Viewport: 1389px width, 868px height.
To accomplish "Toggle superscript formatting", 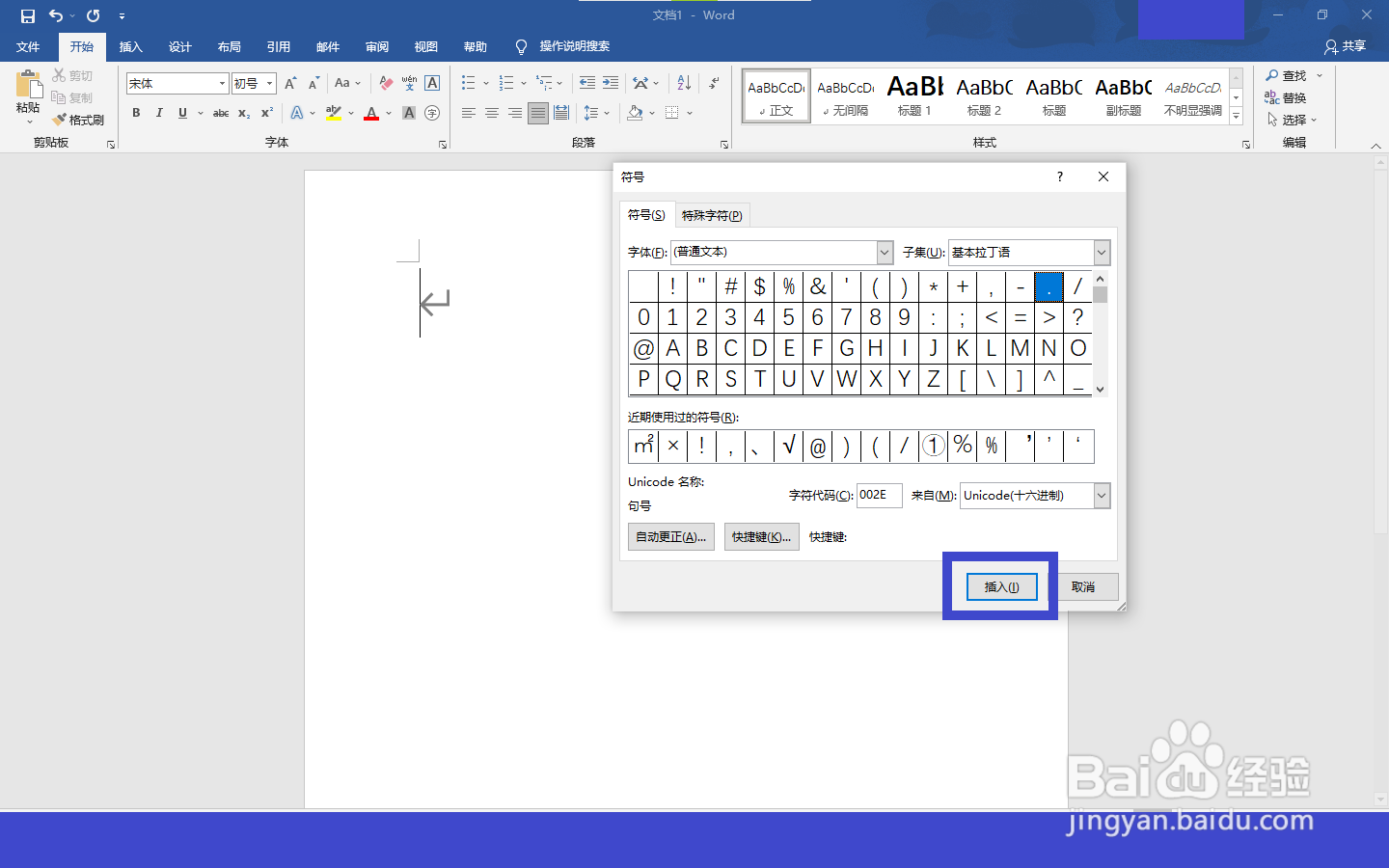I will coord(267,113).
